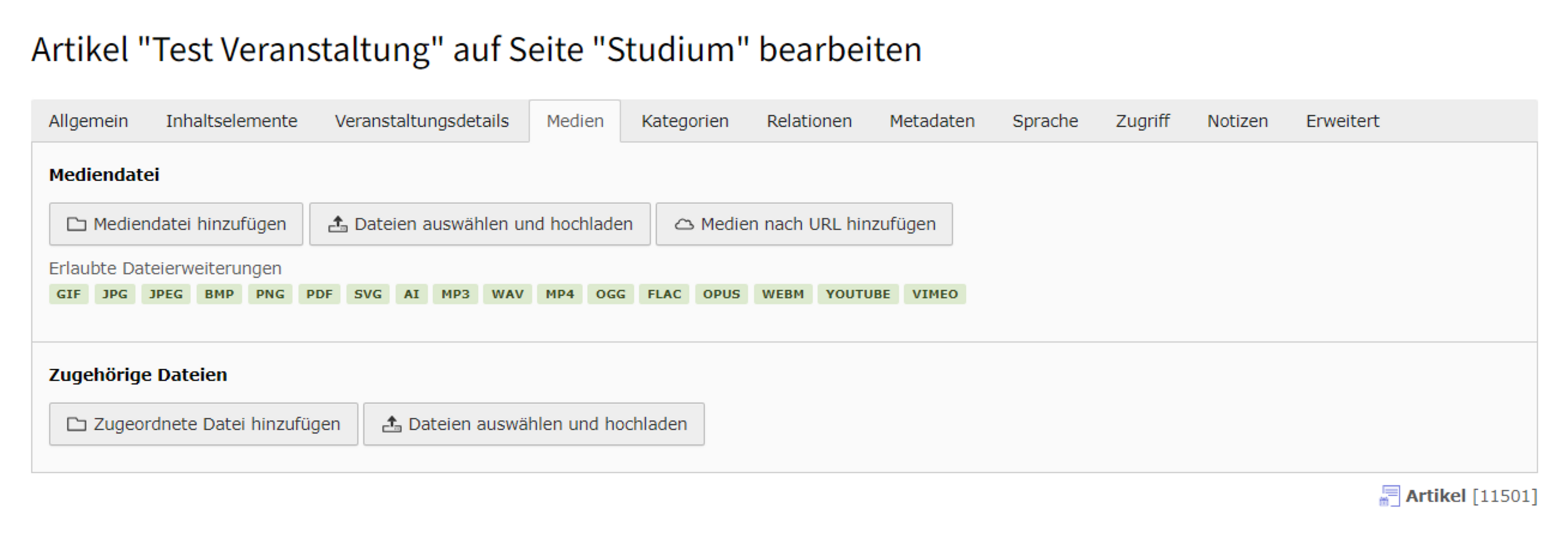Click the Artikel record icon at bottom right
This screenshot has width=1568, height=551.
[x=1389, y=496]
